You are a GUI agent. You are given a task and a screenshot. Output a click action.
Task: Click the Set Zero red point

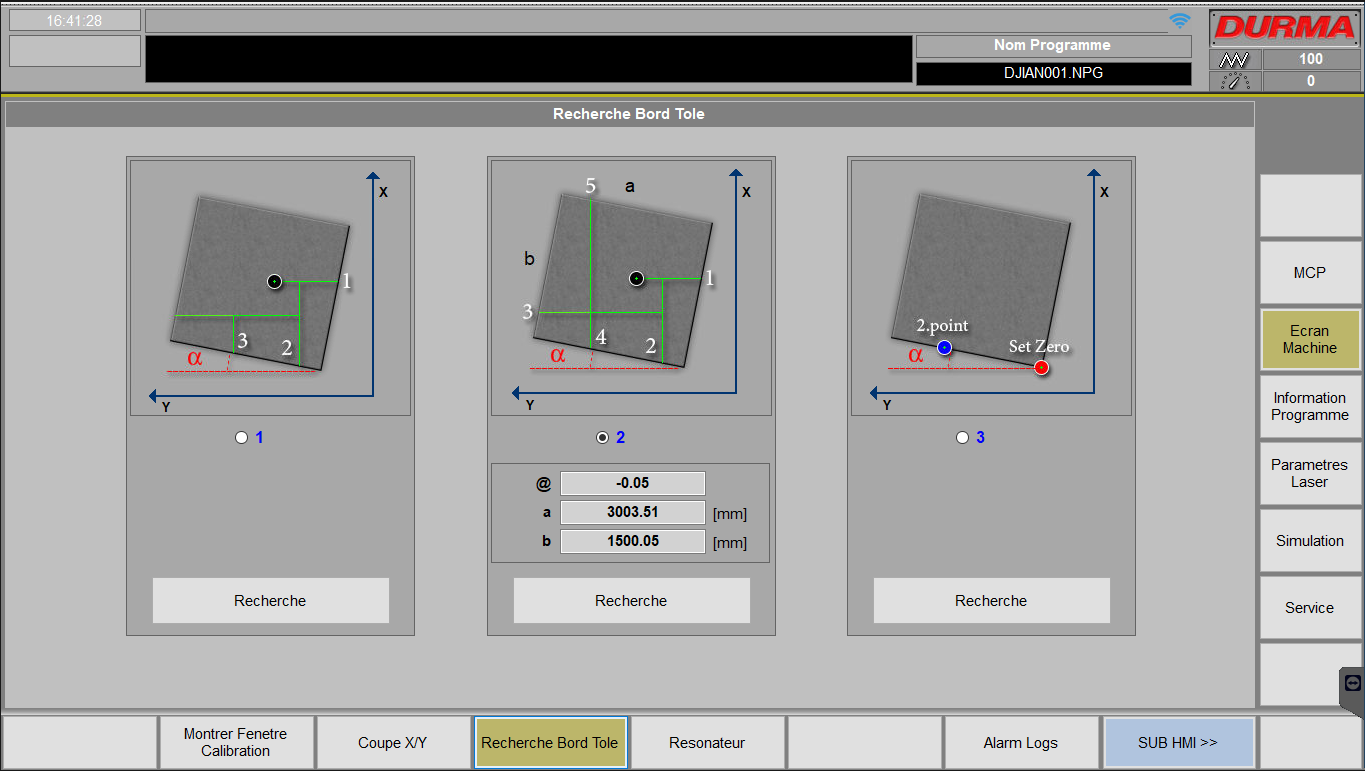(1041, 368)
